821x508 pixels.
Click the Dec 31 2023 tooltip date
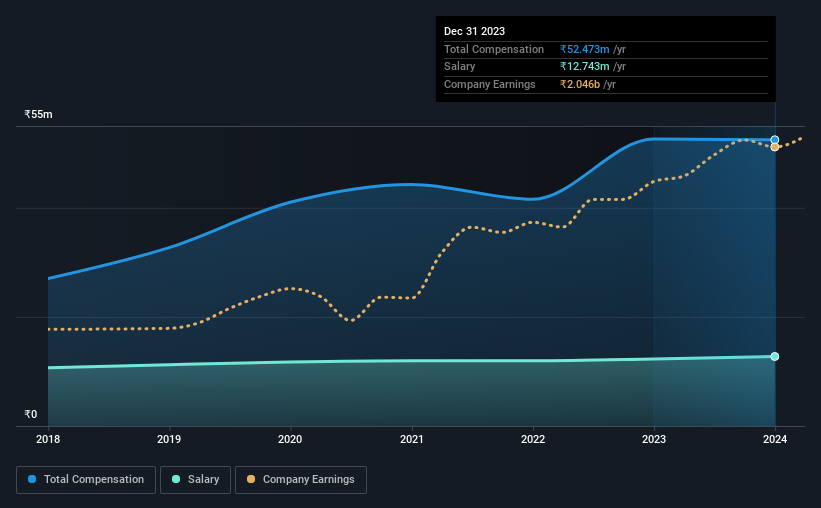474,31
